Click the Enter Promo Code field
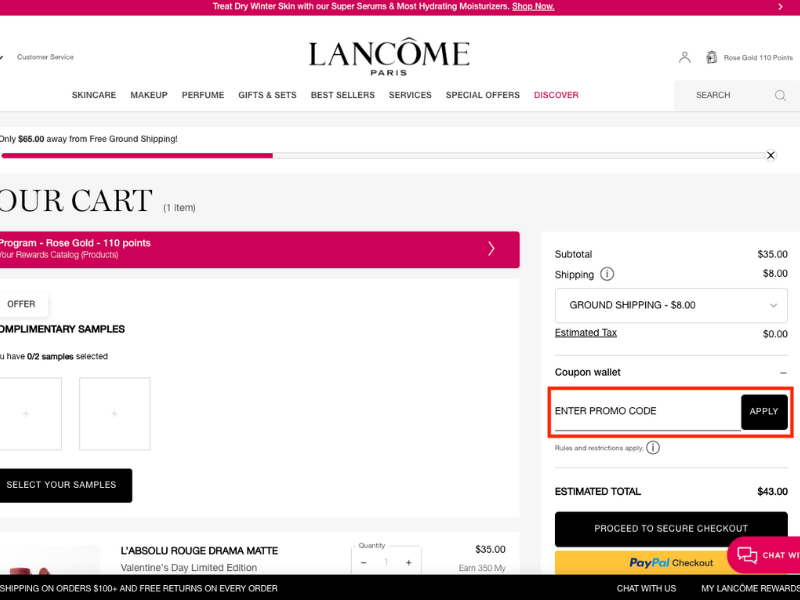The image size is (800, 600). point(630,411)
